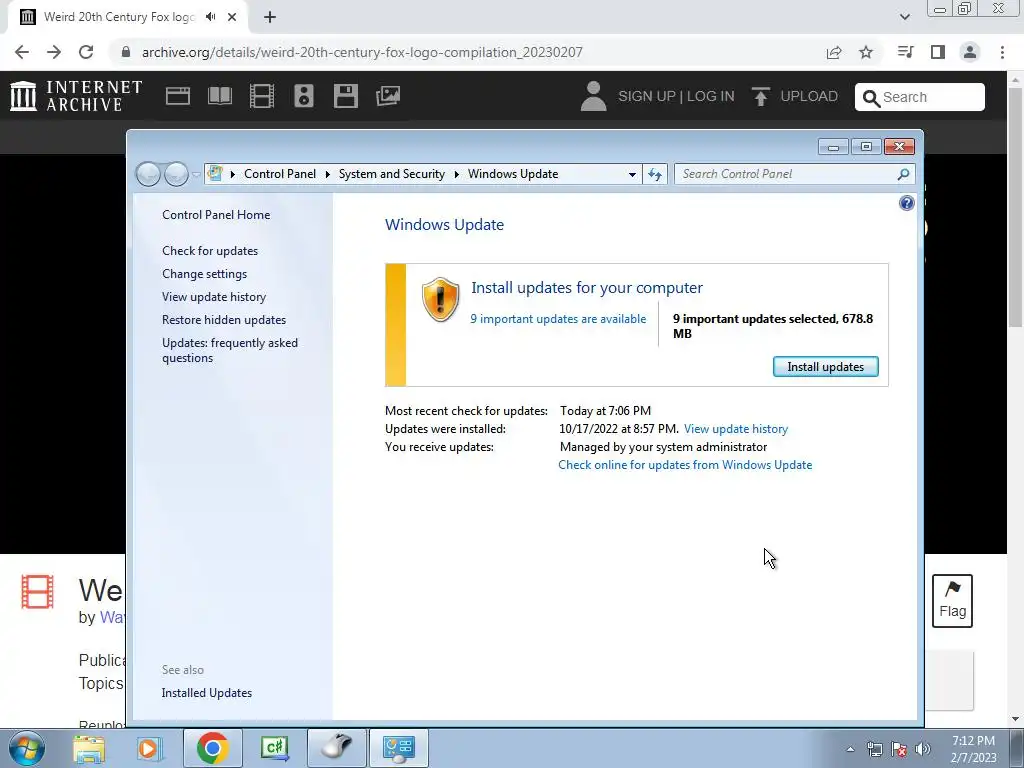This screenshot has height=768, width=1024.
Task: Click the orange film icon beside the video title
Action: tap(37, 592)
